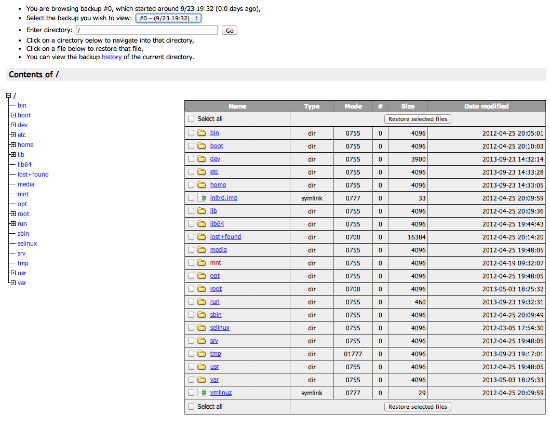This screenshot has height=421, width=550.
Task: Click the symlink file icon for initrd.img
Action: tap(202, 198)
